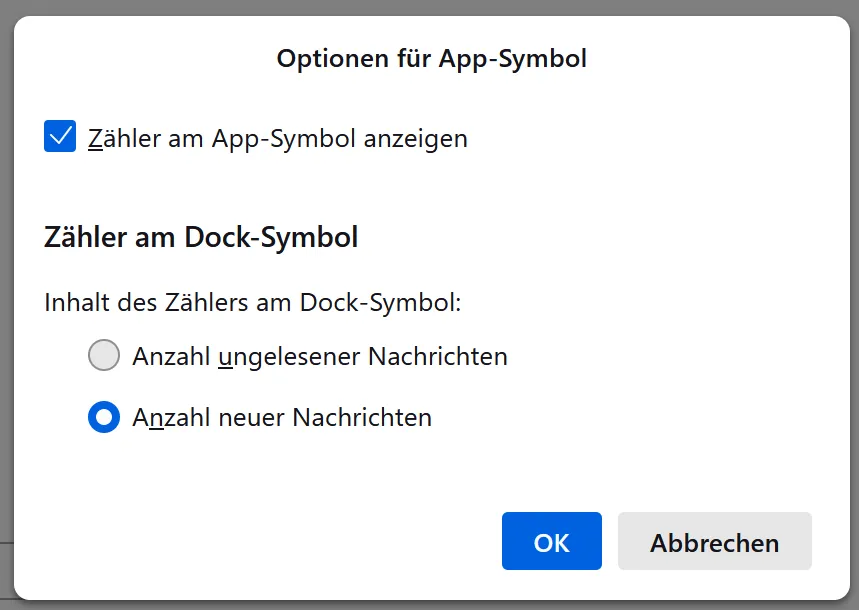The width and height of the screenshot is (859, 610).
Task: Click the 'Inhalt des Zählers am Dock-Symbol:' label
Action: click(x=253, y=303)
